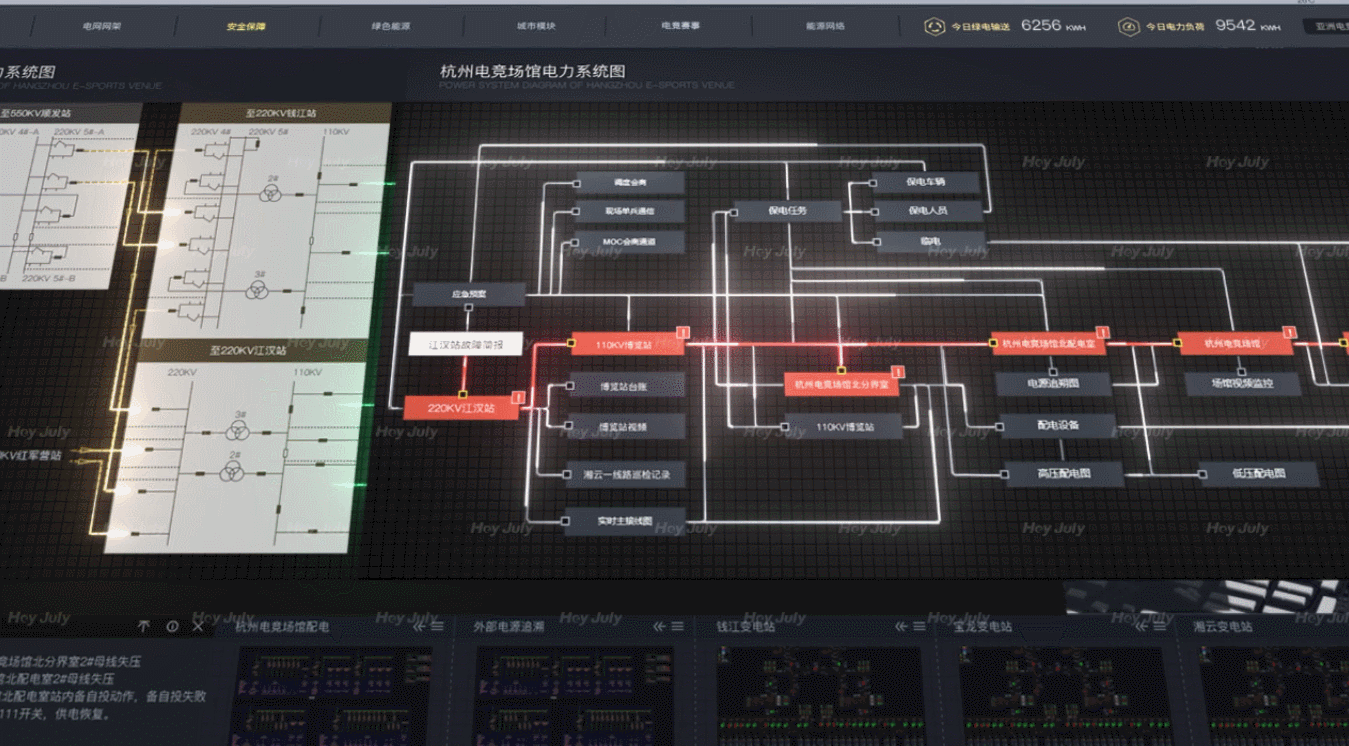The width and height of the screenshot is (1349, 746).
Task: Collapse the 宝龙变电站 panel with its chevron
Action: point(1140,627)
